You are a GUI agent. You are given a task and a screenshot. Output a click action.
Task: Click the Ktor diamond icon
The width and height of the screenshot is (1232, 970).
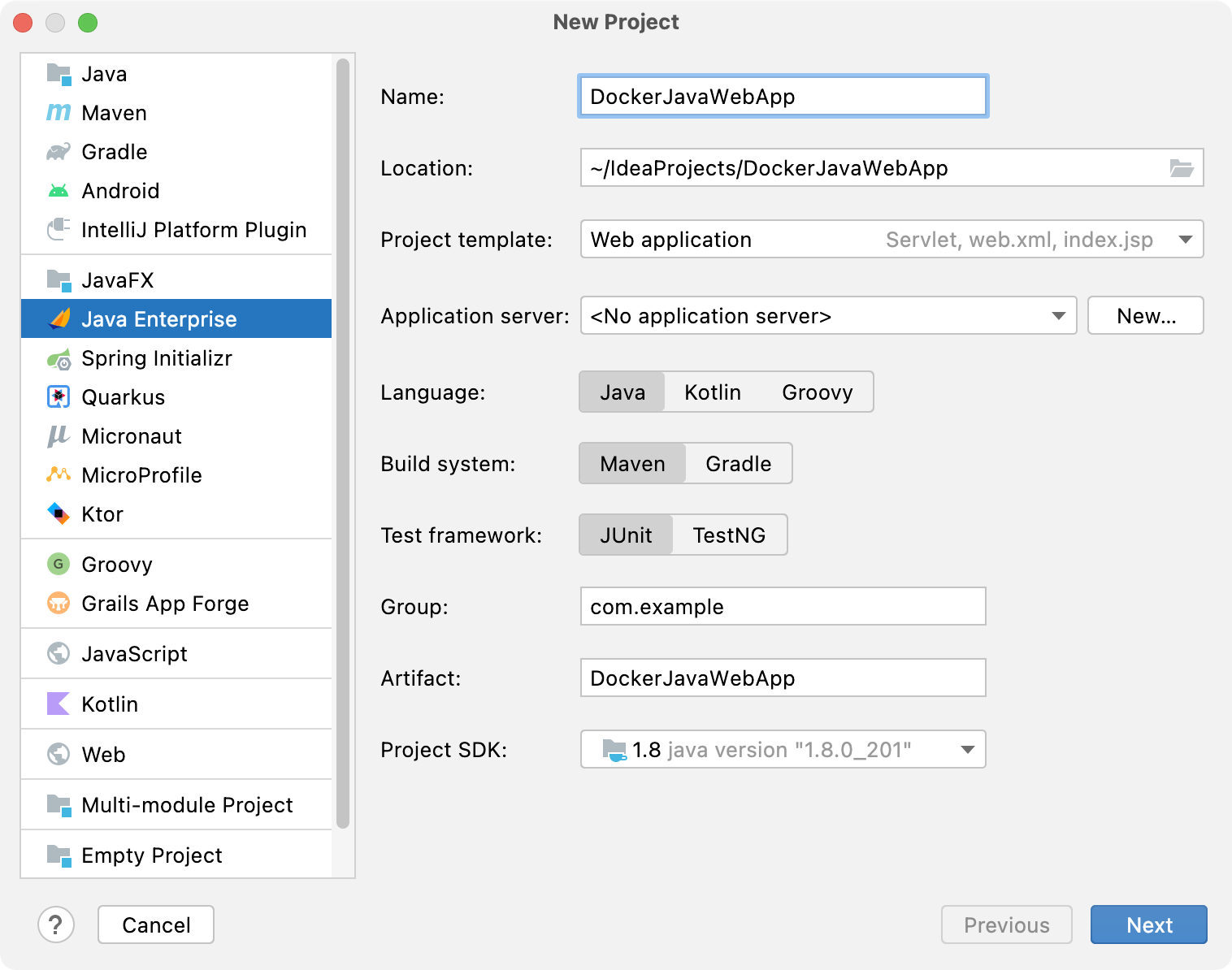point(59,513)
